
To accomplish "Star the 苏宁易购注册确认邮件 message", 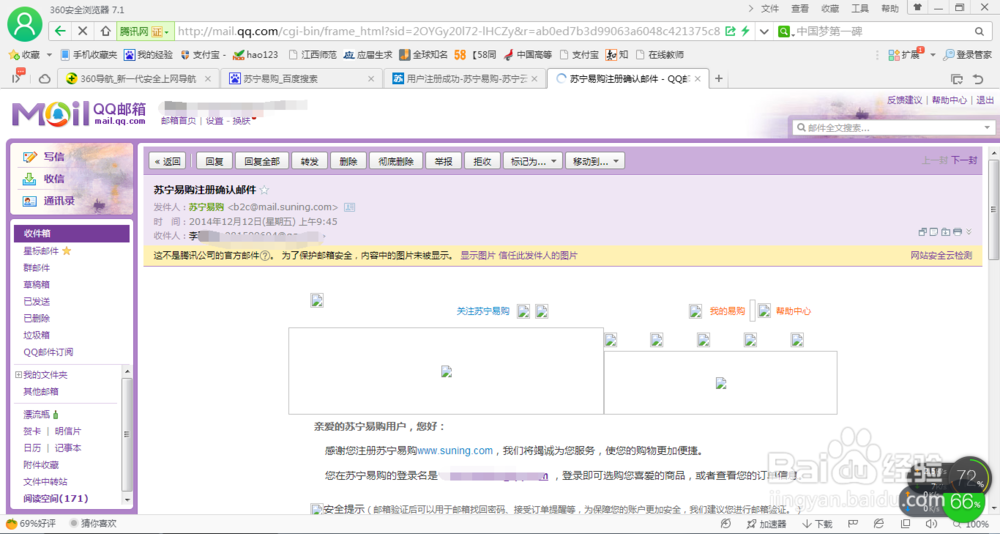I will click(264, 190).
